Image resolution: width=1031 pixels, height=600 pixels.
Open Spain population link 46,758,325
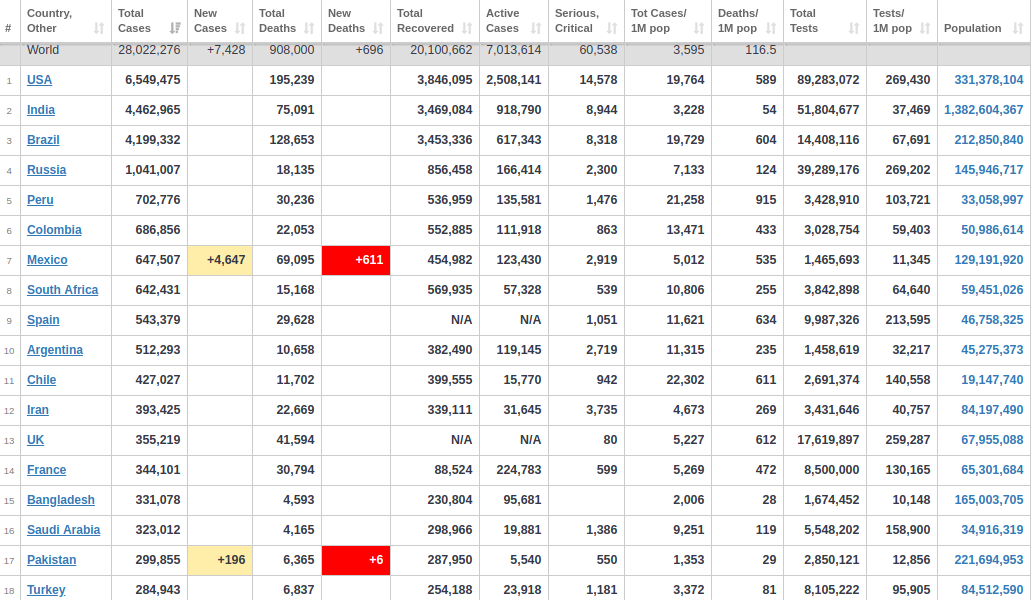992,320
